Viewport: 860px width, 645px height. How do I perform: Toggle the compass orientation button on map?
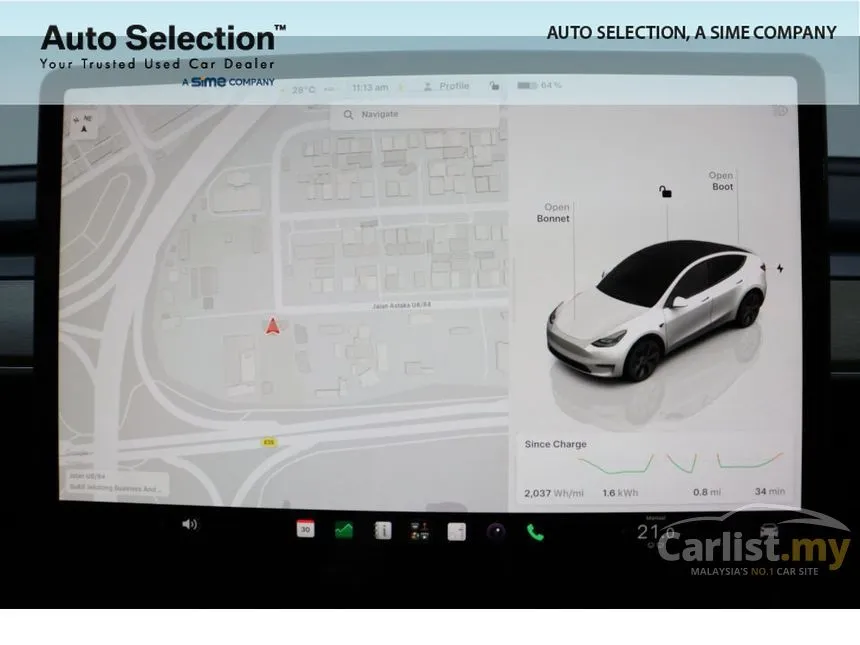tap(83, 124)
